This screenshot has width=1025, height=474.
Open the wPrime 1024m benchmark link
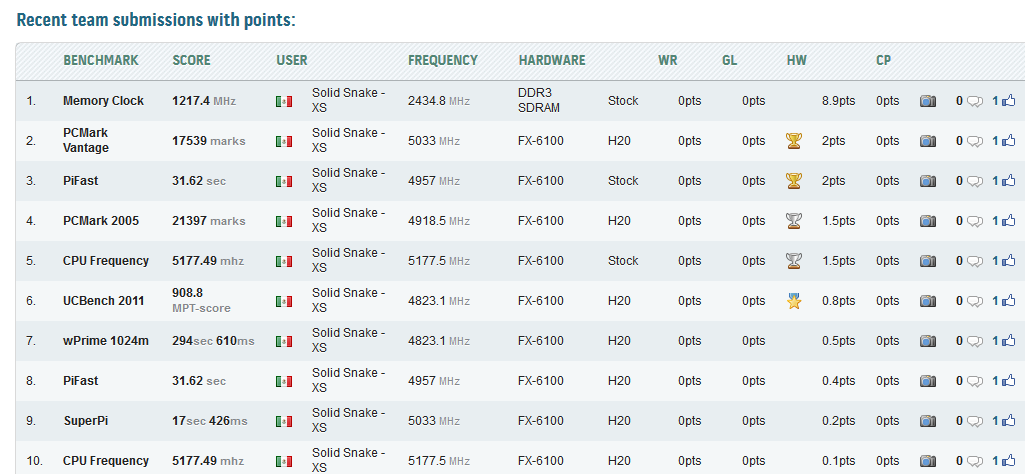(x=105, y=341)
